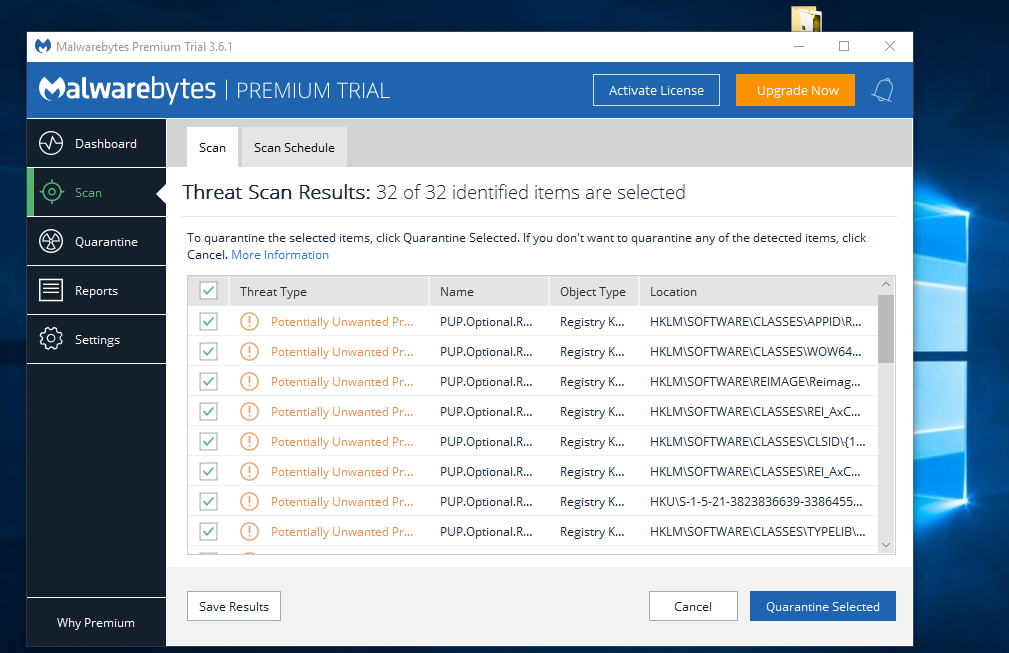
Task: Uncheck the CLSID registry key item
Action: 208,441
